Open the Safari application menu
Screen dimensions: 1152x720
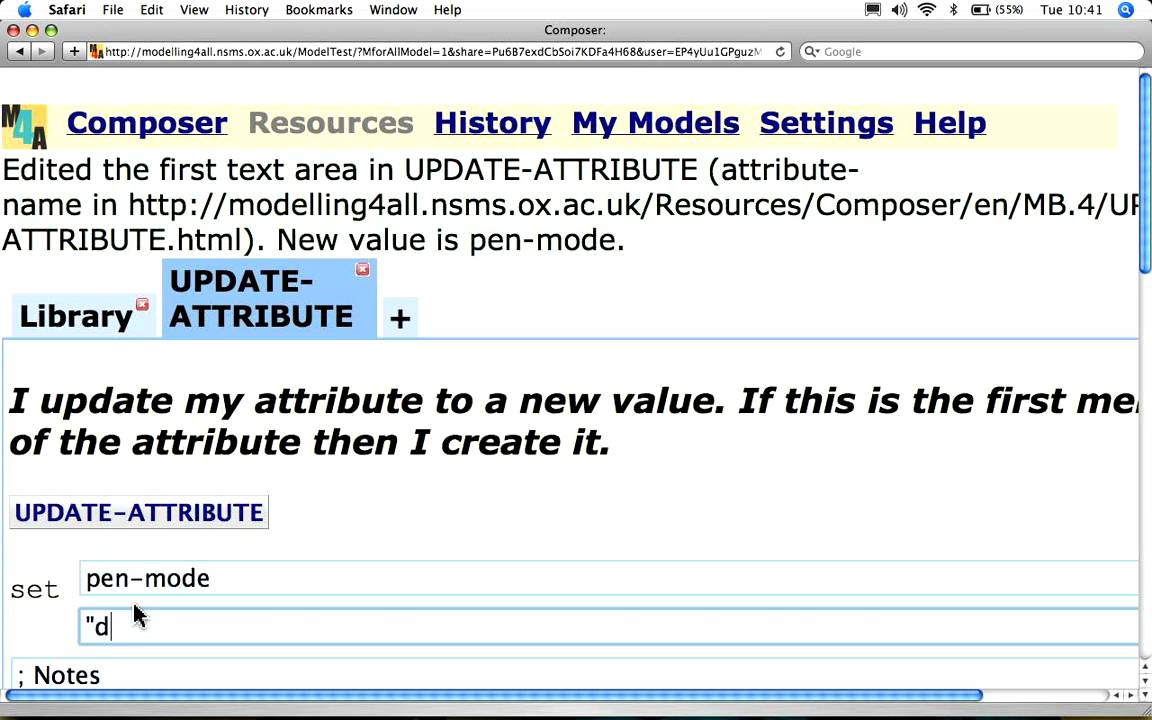(67, 10)
